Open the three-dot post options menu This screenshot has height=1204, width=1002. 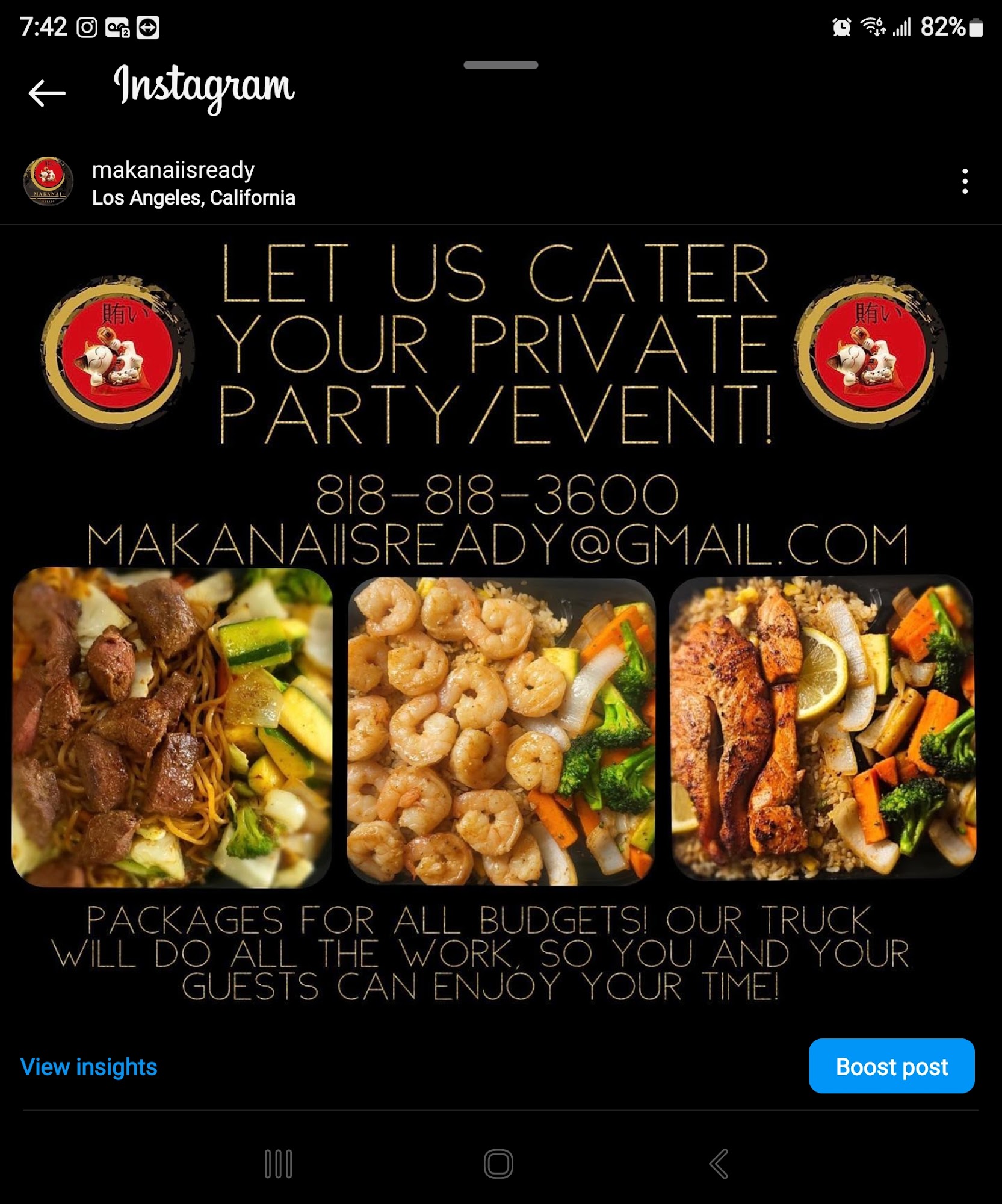coord(965,181)
